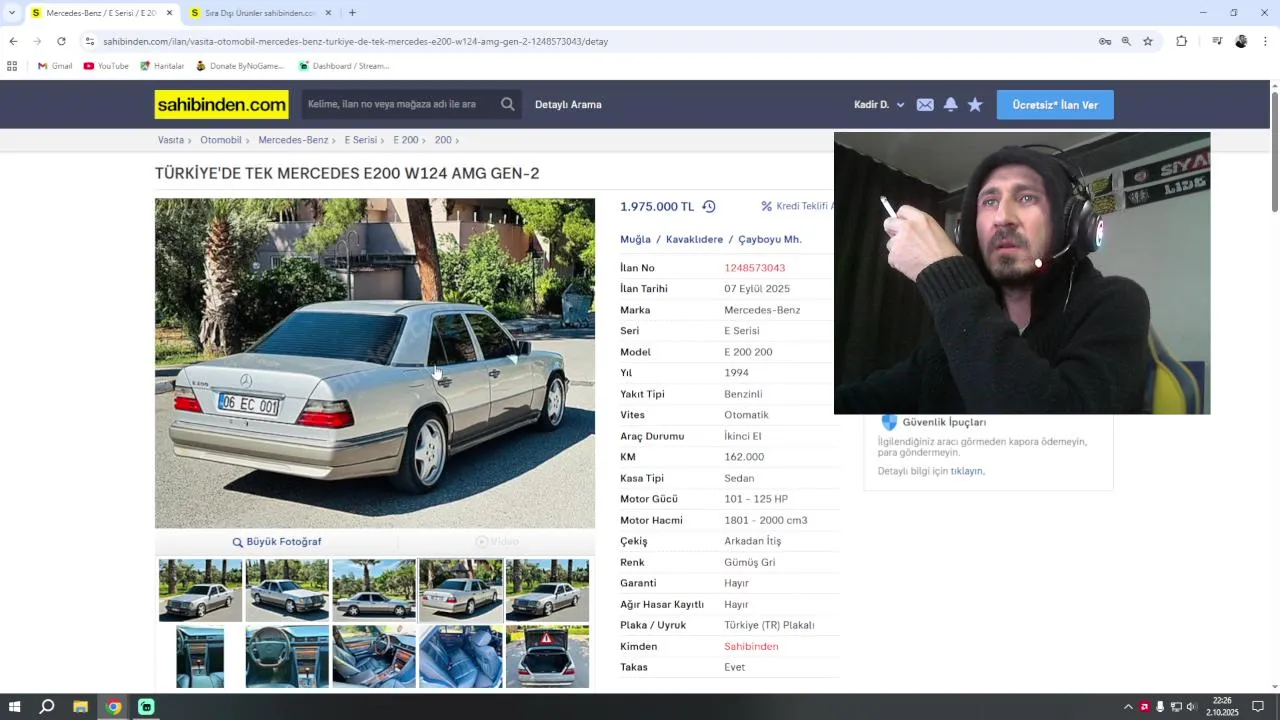Go to E 200 breadcrumb
This screenshot has height=720, width=1280.
click(406, 140)
